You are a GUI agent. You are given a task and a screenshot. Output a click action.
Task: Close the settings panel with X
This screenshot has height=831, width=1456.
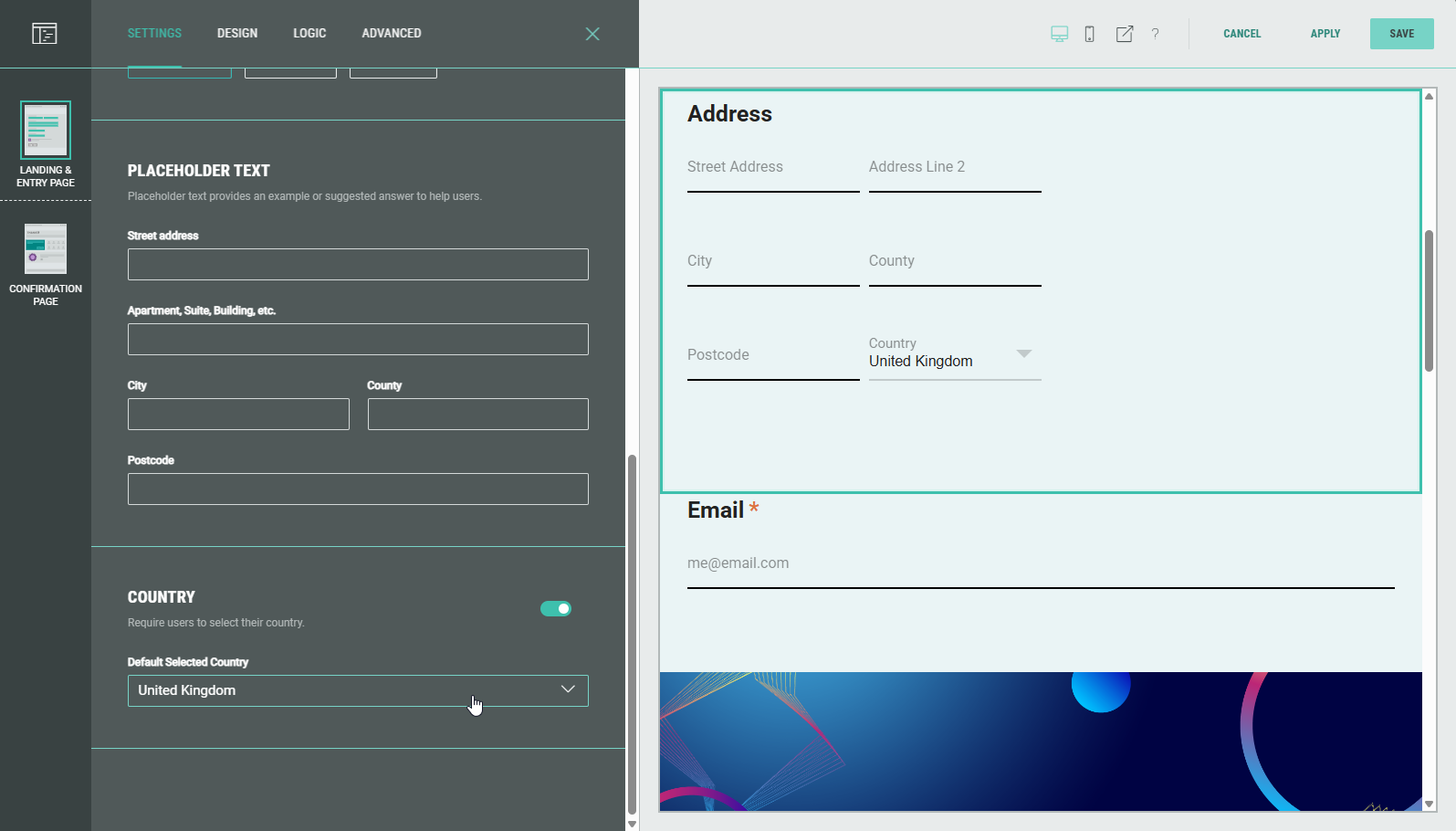click(x=592, y=34)
